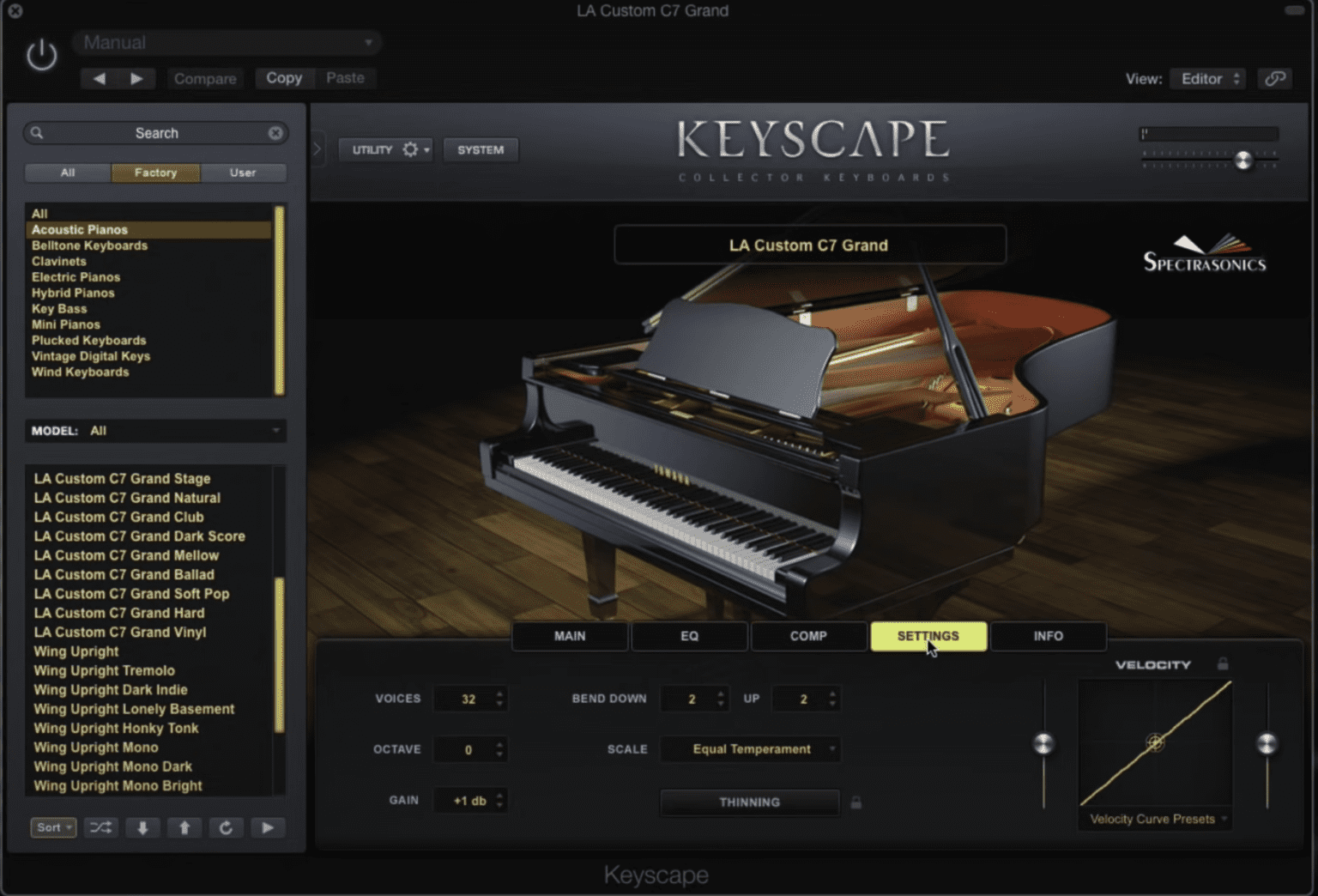Switch to the EQ tab
This screenshot has width=1318, height=896.
689,636
